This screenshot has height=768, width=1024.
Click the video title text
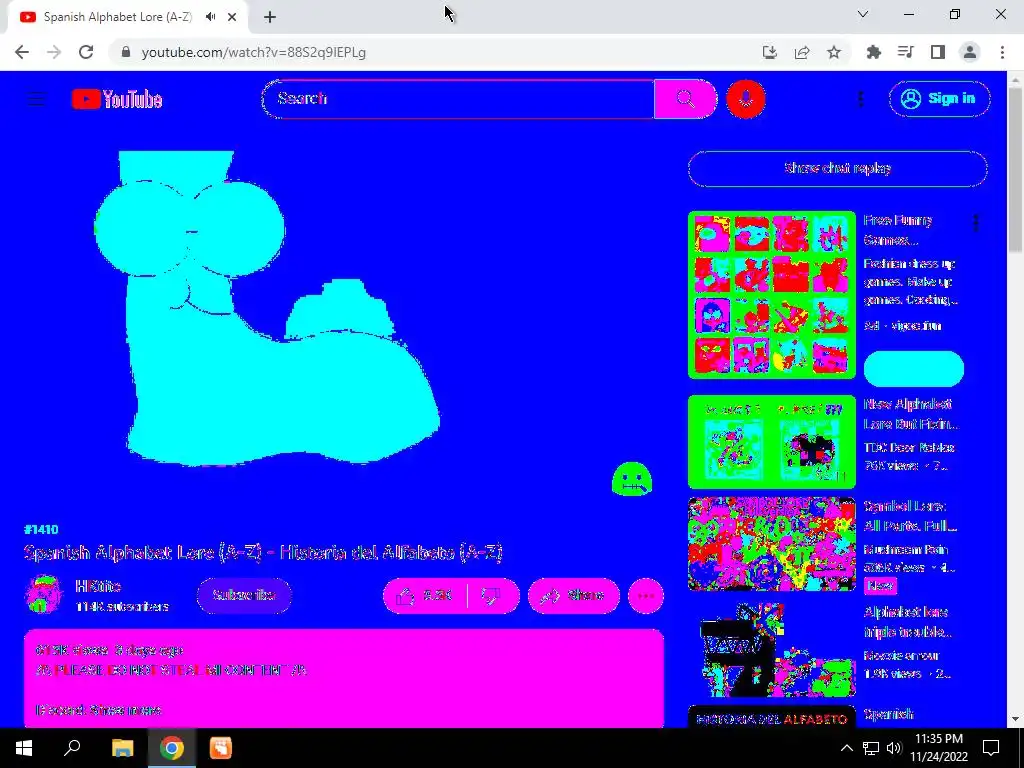263,553
